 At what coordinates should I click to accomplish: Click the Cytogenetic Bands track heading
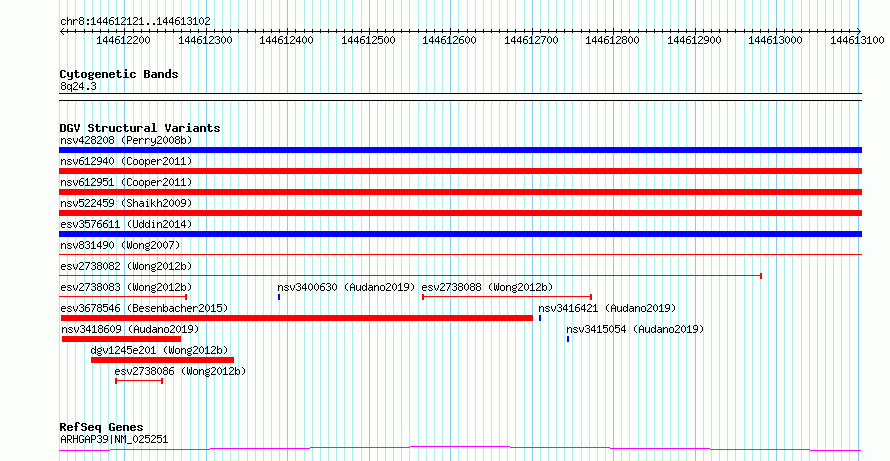[x=119, y=74]
